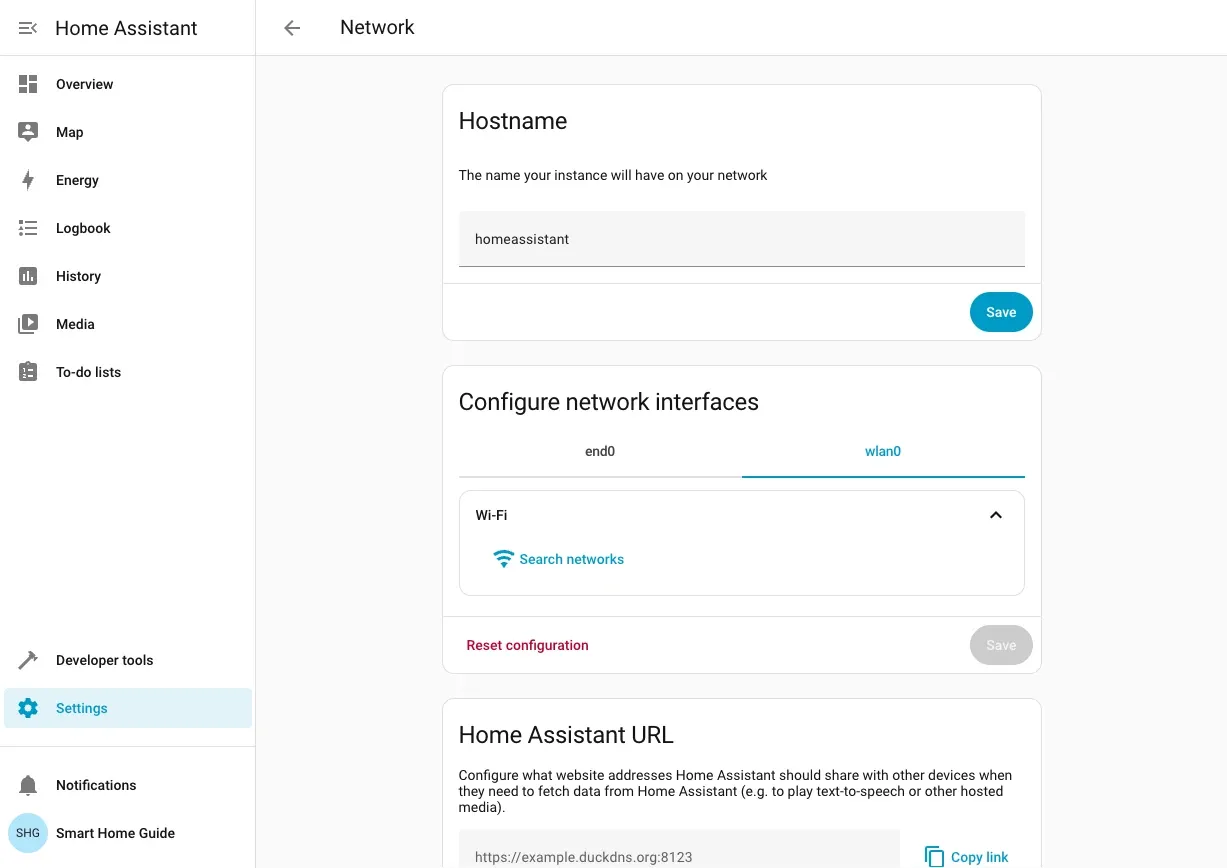Go back using the arrow icon
Viewport: 1227px width, 868px height.
[292, 28]
